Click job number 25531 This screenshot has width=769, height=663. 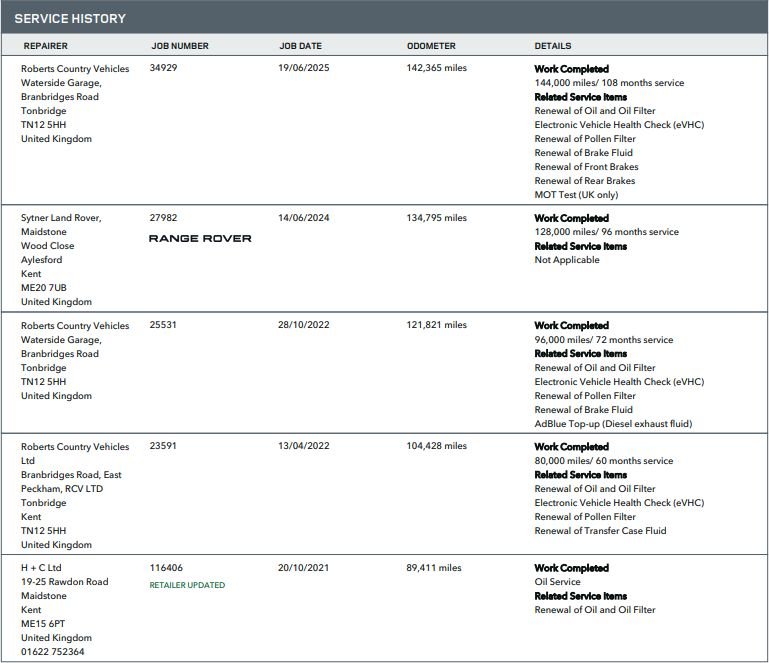point(163,325)
